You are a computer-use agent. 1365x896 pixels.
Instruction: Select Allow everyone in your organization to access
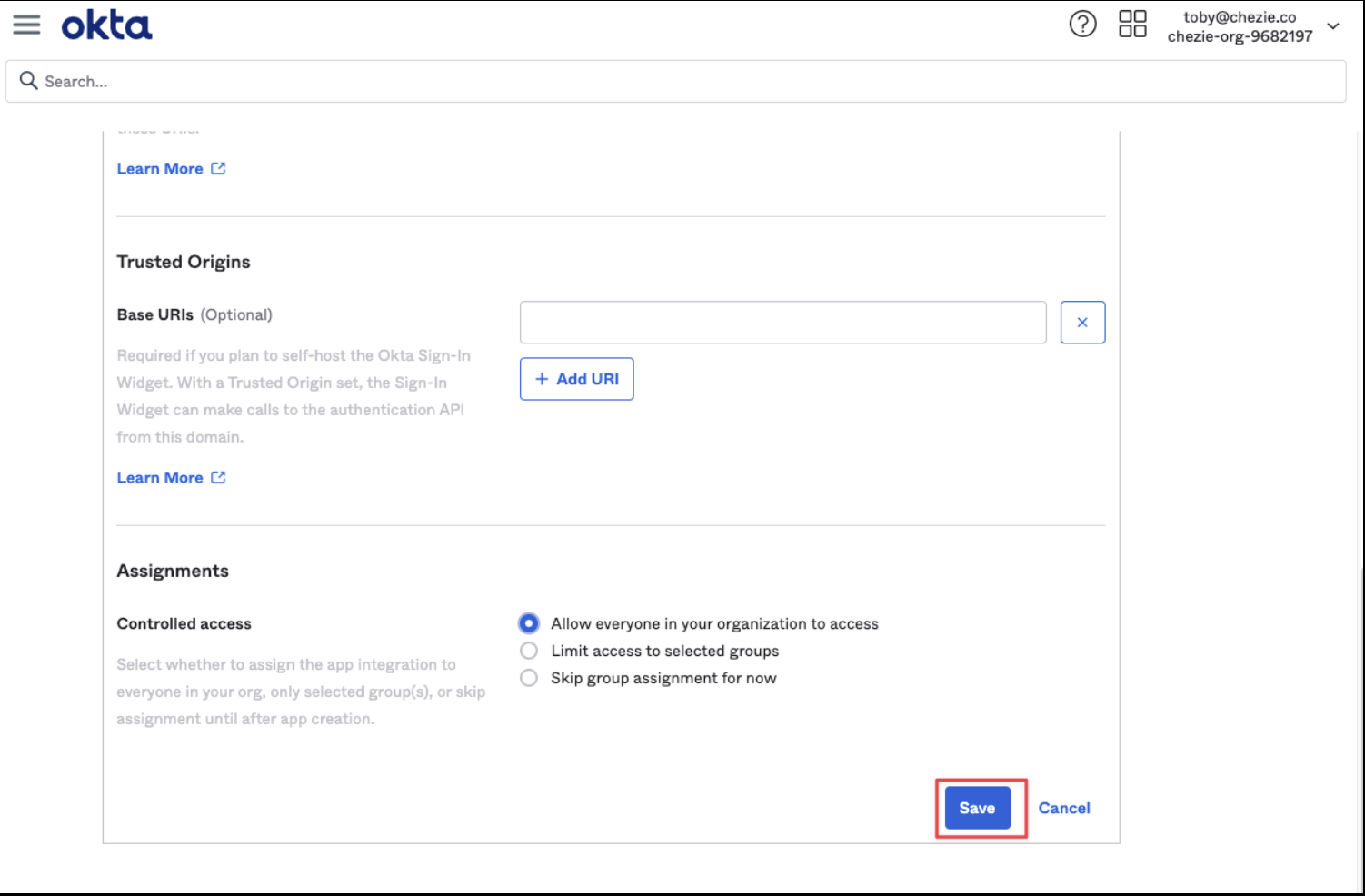(x=529, y=623)
